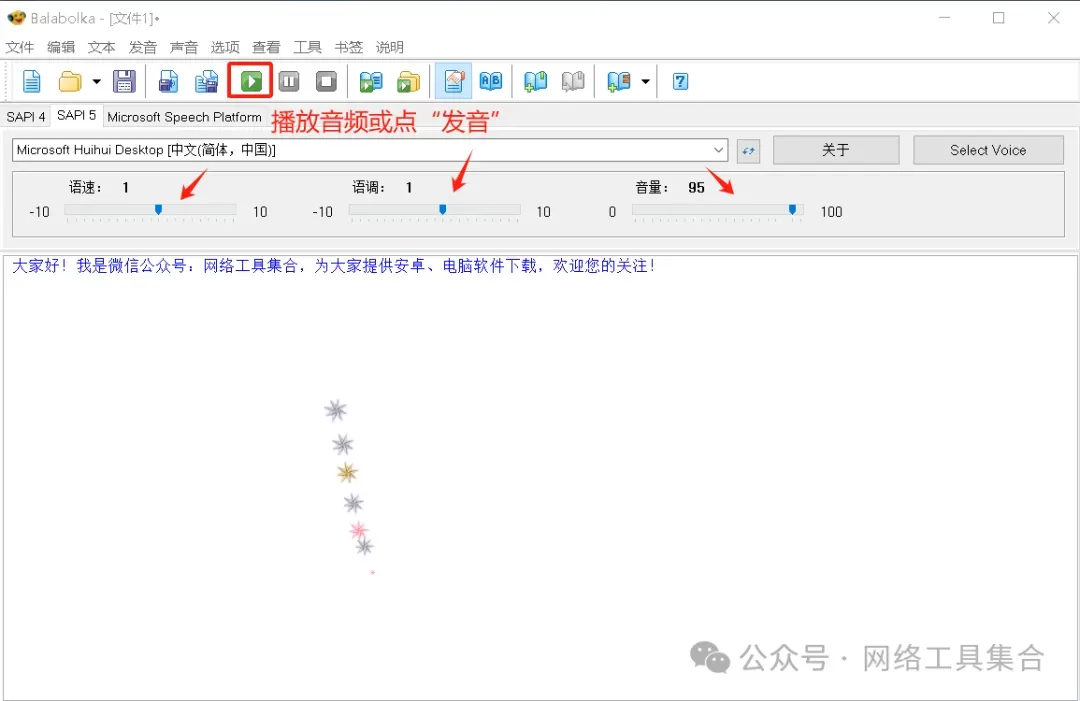Image resolution: width=1080 pixels, height=701 pixels.
Task: Open the 说明 menu
Action: click(389, 47)
